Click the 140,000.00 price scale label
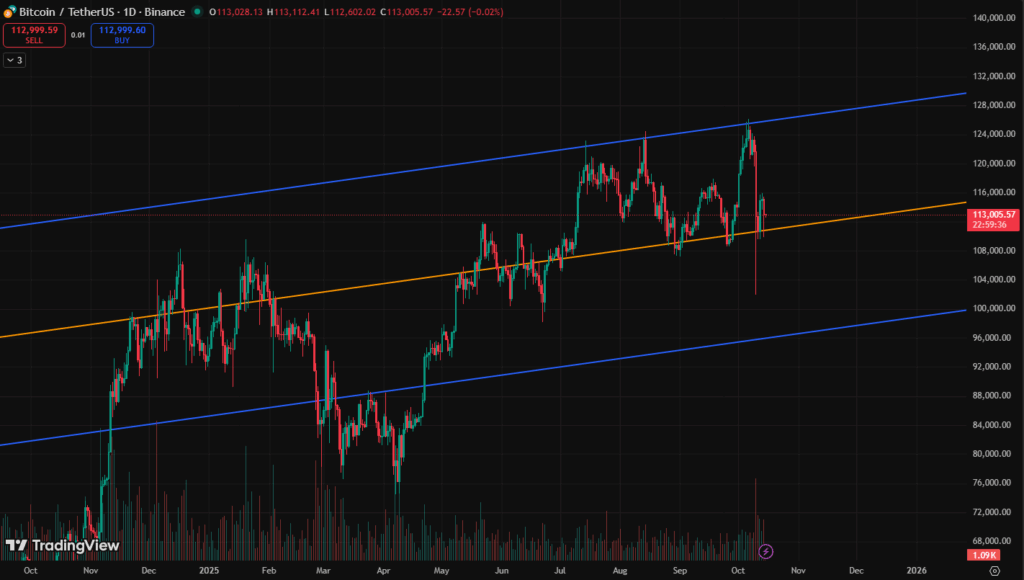This screenshot has width=1024, height=580. pos(993,18)
